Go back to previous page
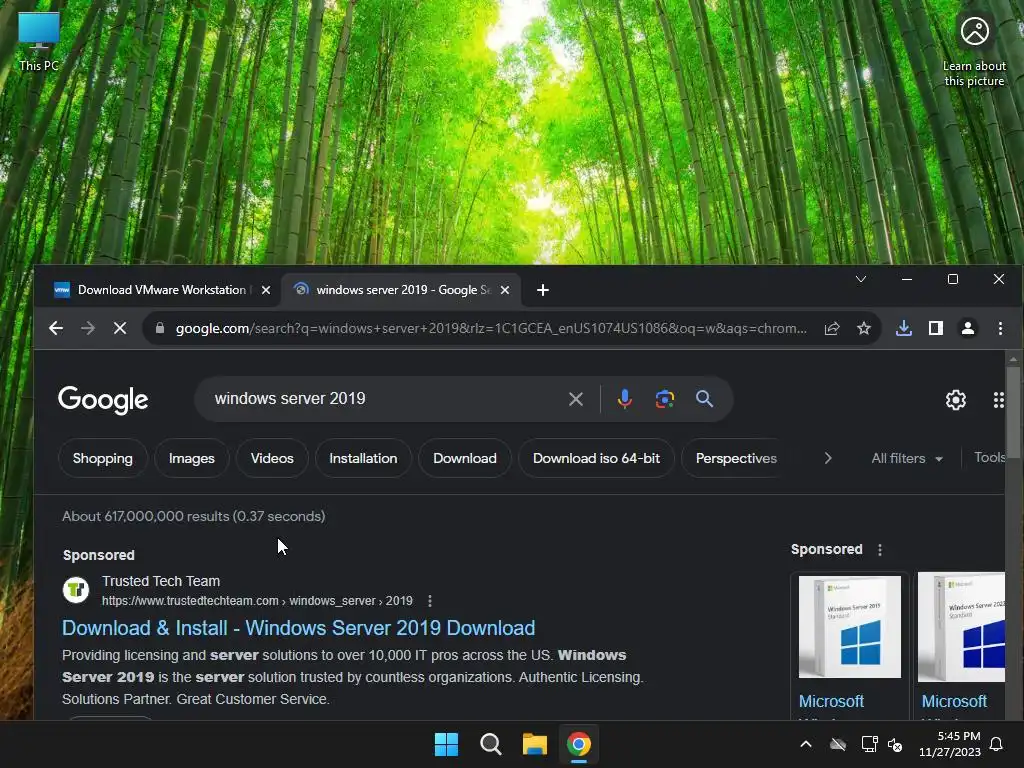The width and height of the screenshot is (1024, 768). 56,328
